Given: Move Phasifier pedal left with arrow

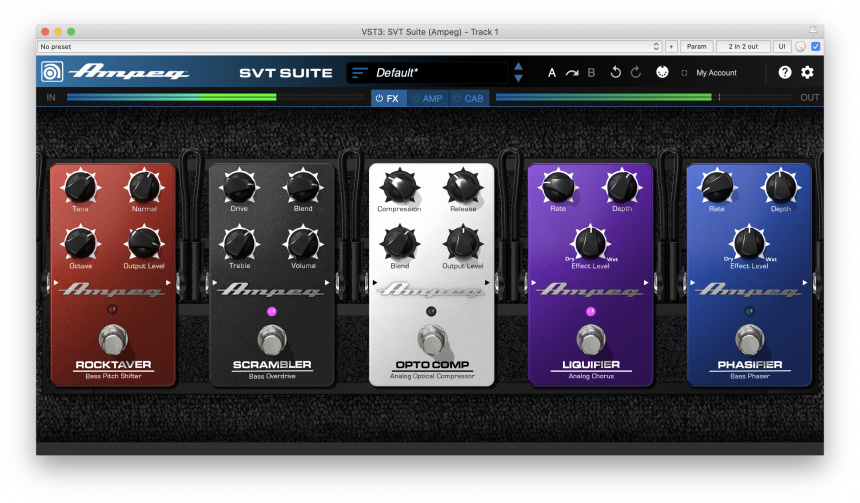Looking at the screenshot, I should (x=693, y=282).
